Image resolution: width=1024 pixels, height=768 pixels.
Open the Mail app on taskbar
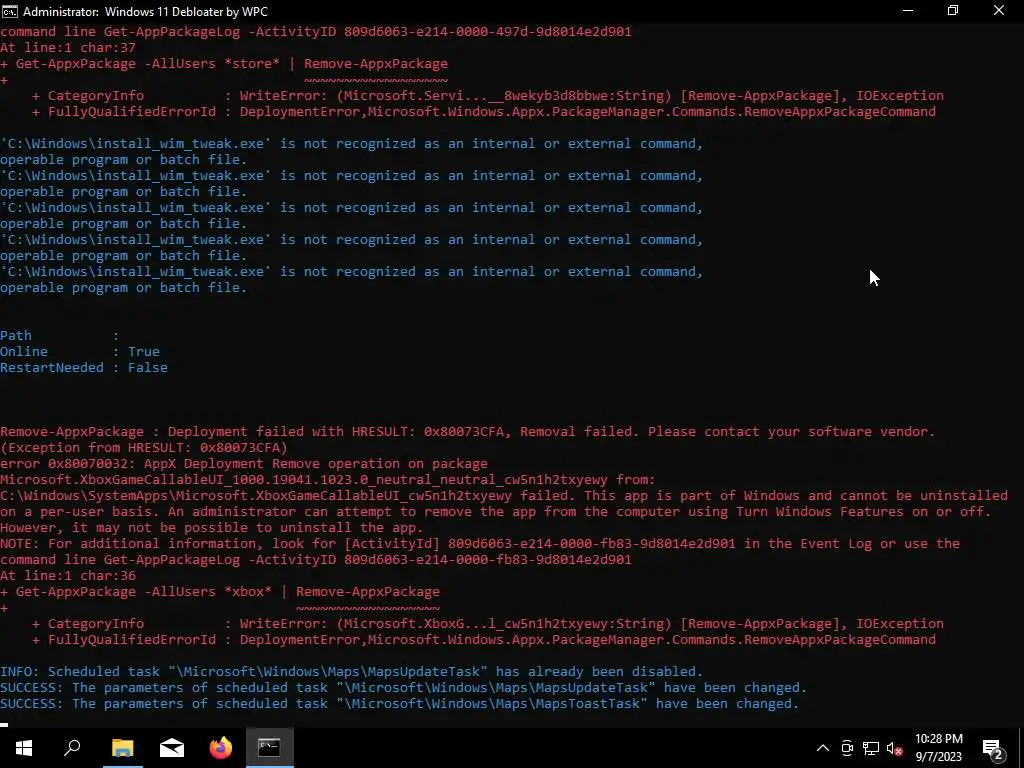172,748
